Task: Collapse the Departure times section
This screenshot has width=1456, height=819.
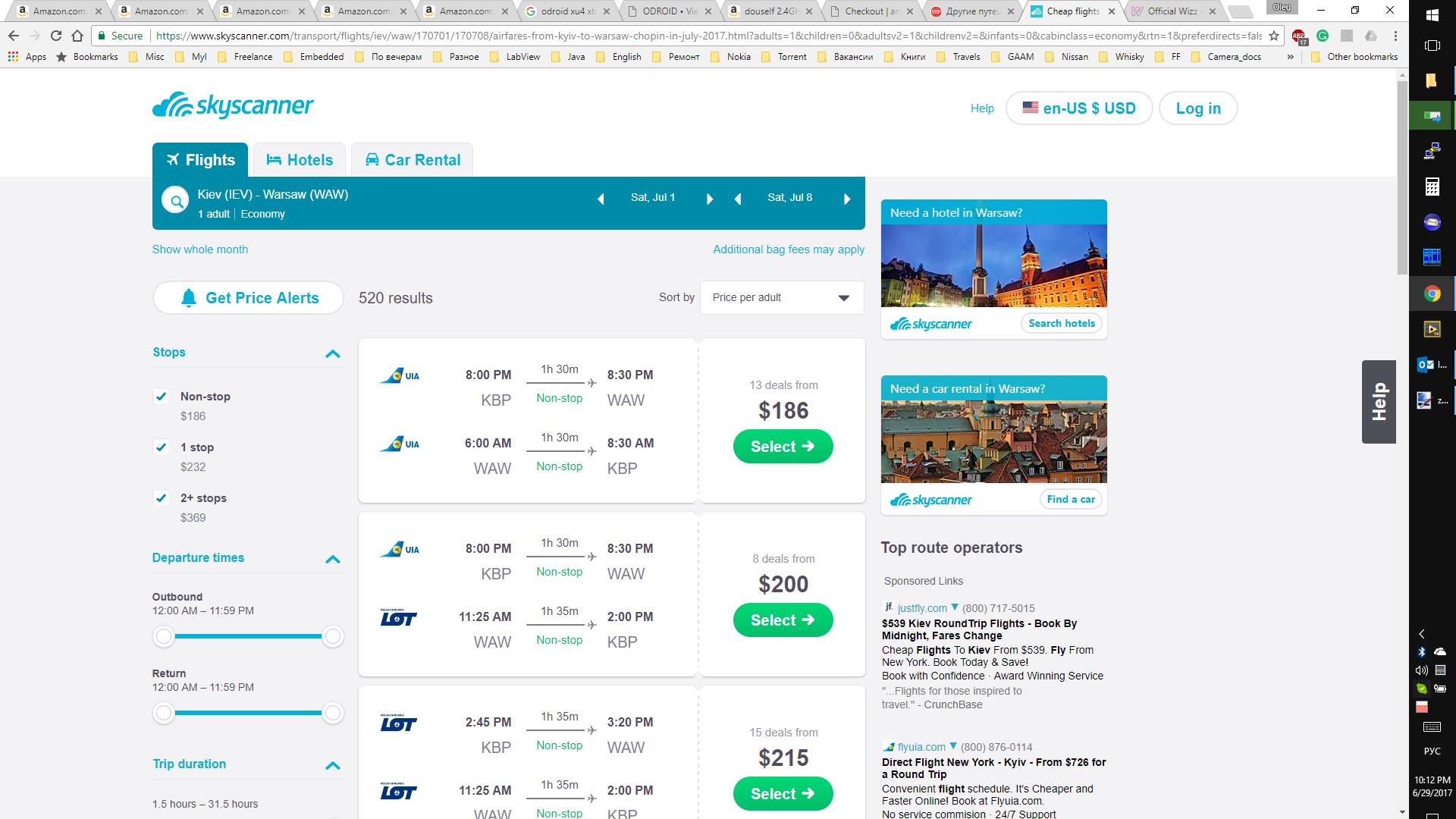Action: [x=332, y=559]
